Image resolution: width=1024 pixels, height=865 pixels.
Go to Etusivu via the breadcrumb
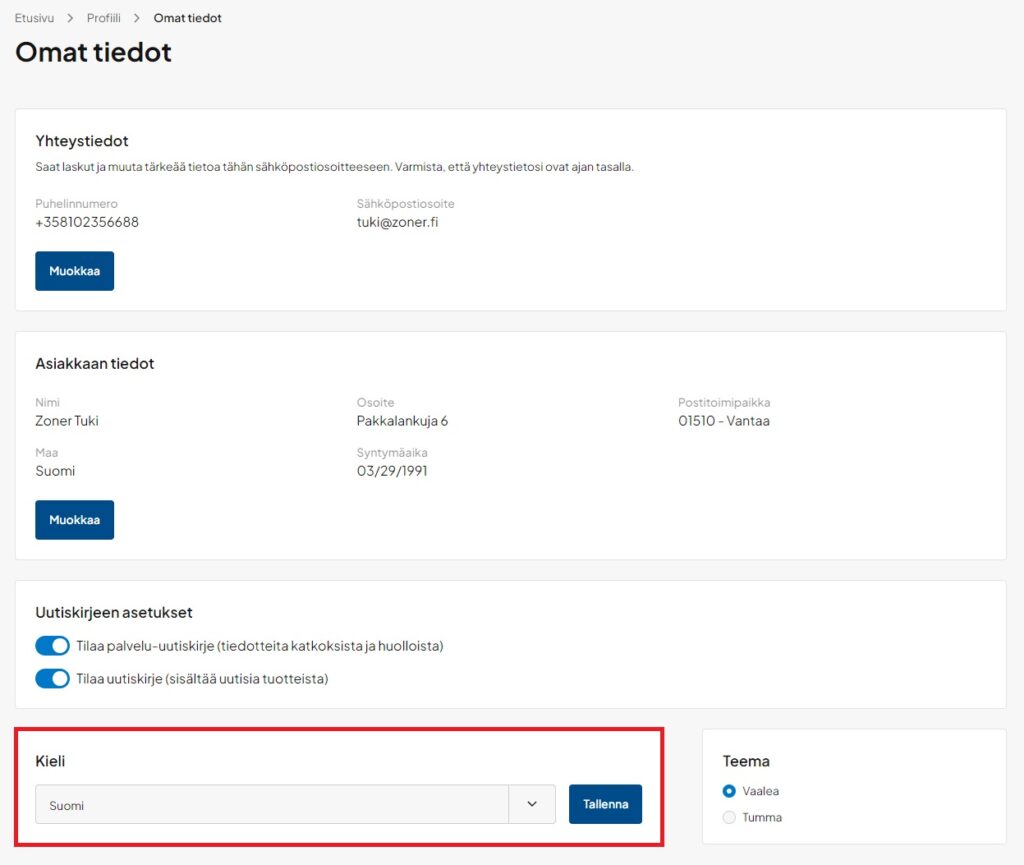pos(34,18)
